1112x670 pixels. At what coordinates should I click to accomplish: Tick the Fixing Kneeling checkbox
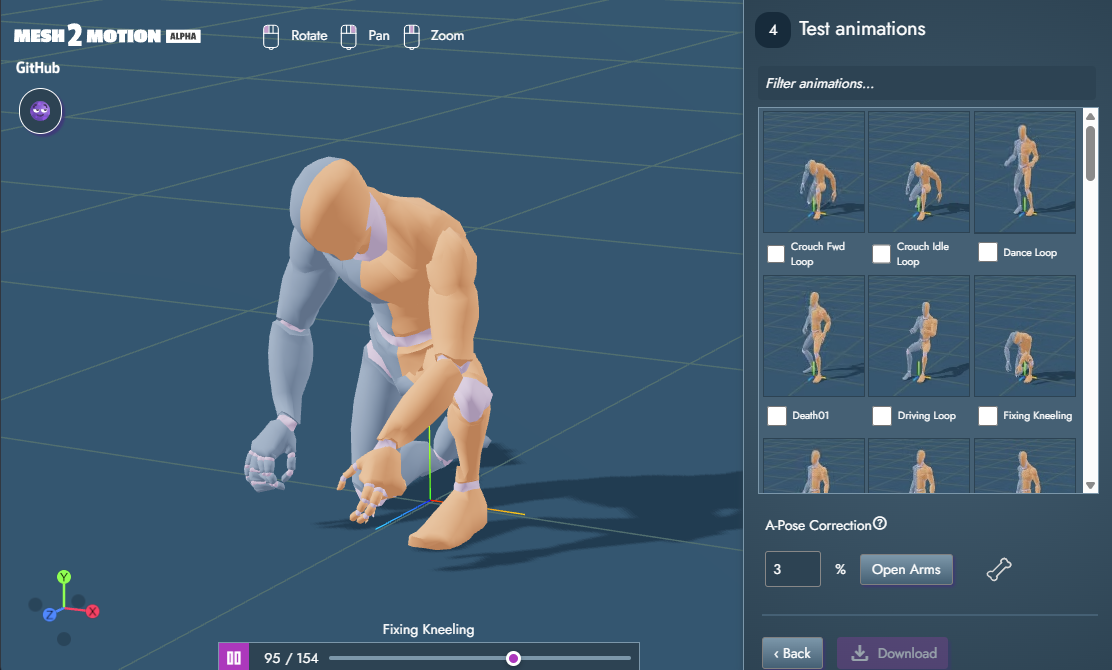tap(987, 415)
